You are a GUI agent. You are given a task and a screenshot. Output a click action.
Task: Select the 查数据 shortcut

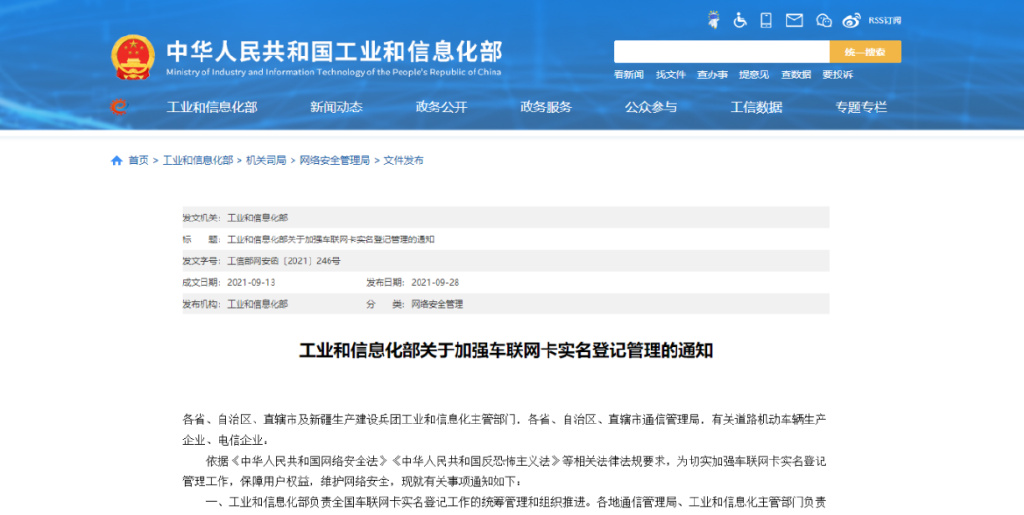tap(796, 74)
